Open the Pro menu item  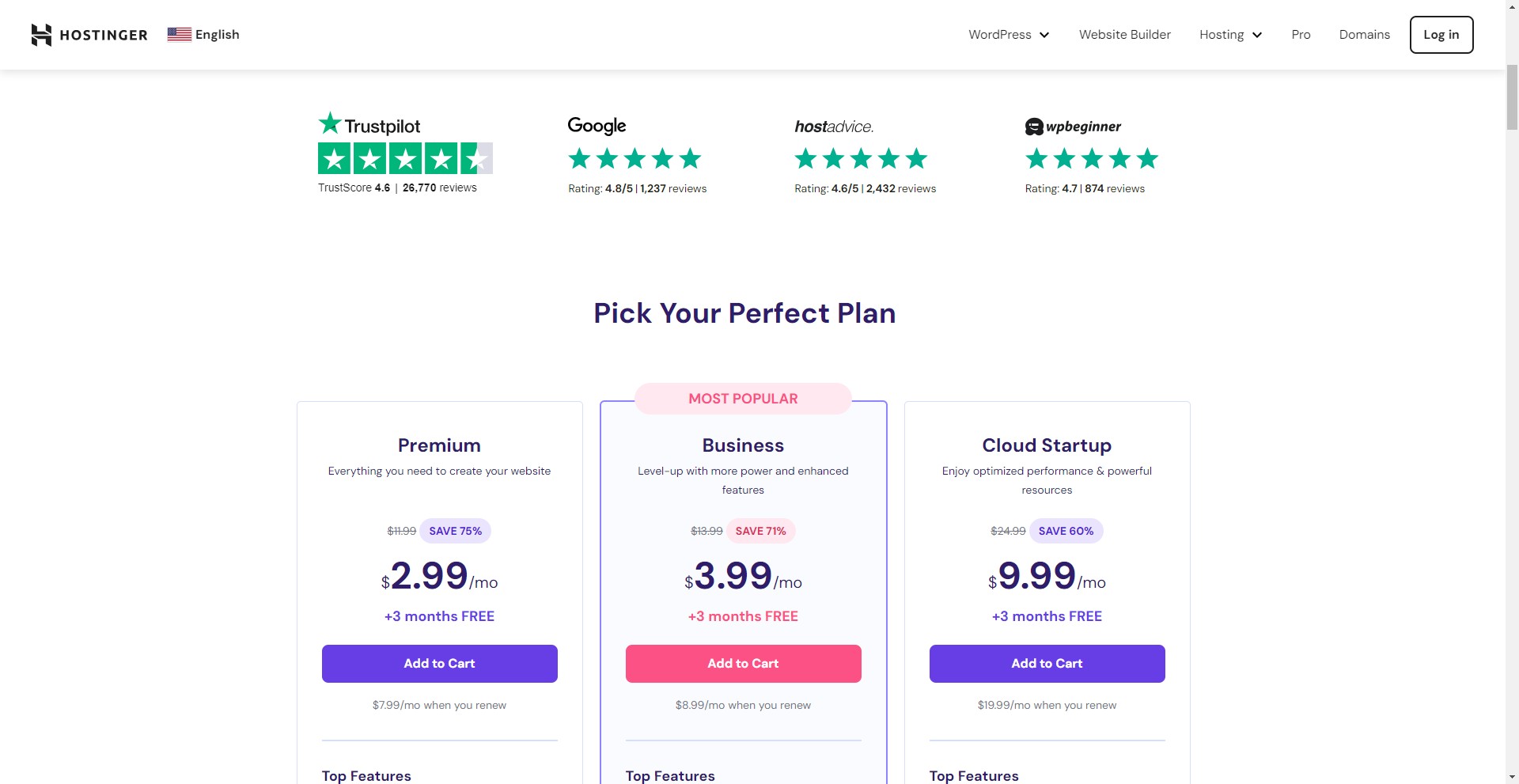tap(1301, 35)
